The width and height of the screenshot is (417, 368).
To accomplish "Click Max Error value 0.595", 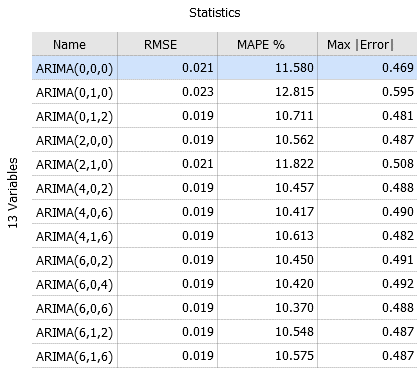I will click(398, 92).
